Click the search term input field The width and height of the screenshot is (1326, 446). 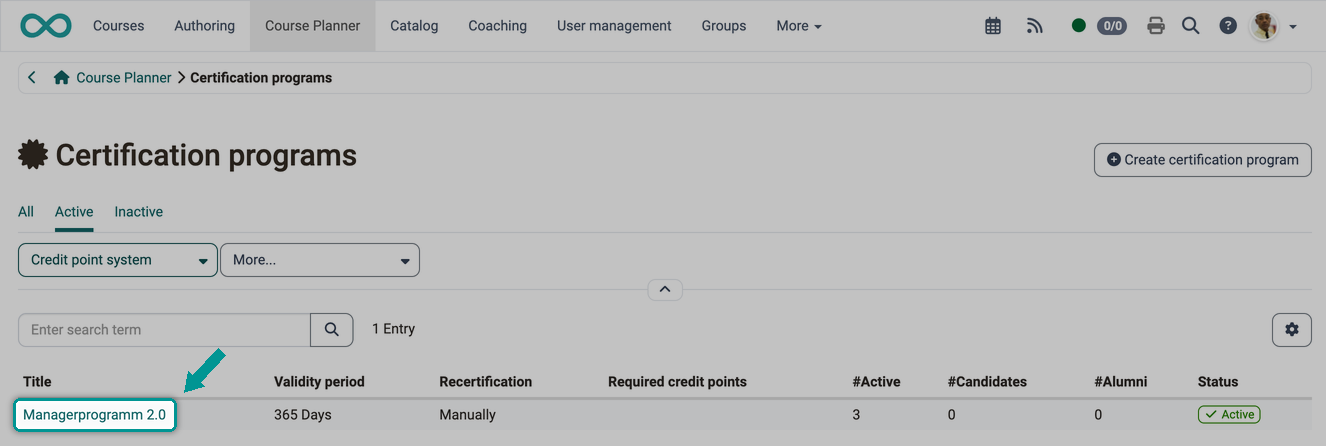[x=165, y=330]
